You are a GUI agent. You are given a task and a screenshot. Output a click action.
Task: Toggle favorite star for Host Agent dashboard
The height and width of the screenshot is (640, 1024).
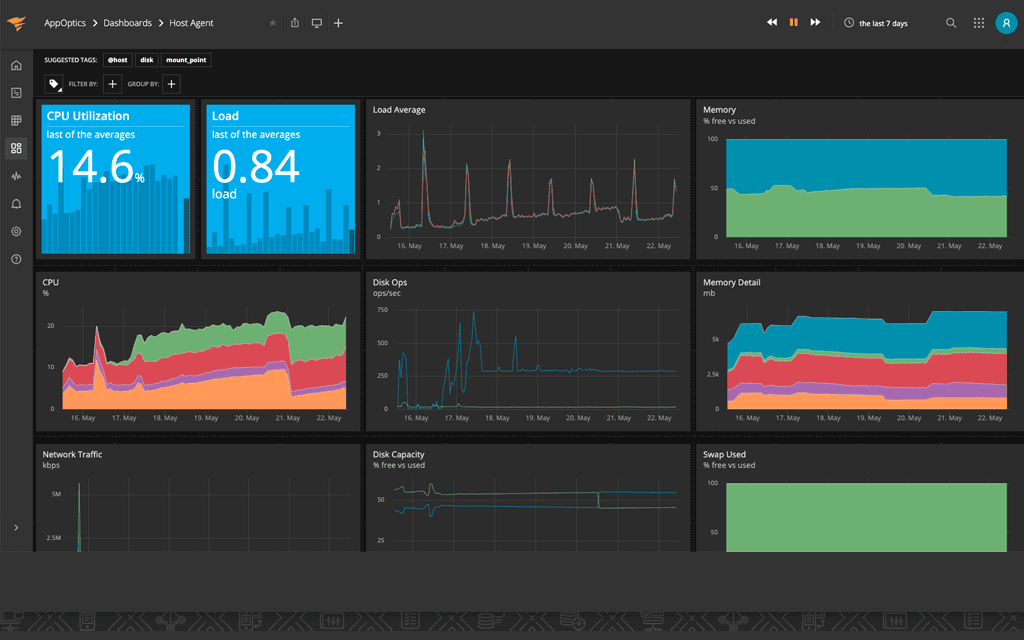click(273, 23)
